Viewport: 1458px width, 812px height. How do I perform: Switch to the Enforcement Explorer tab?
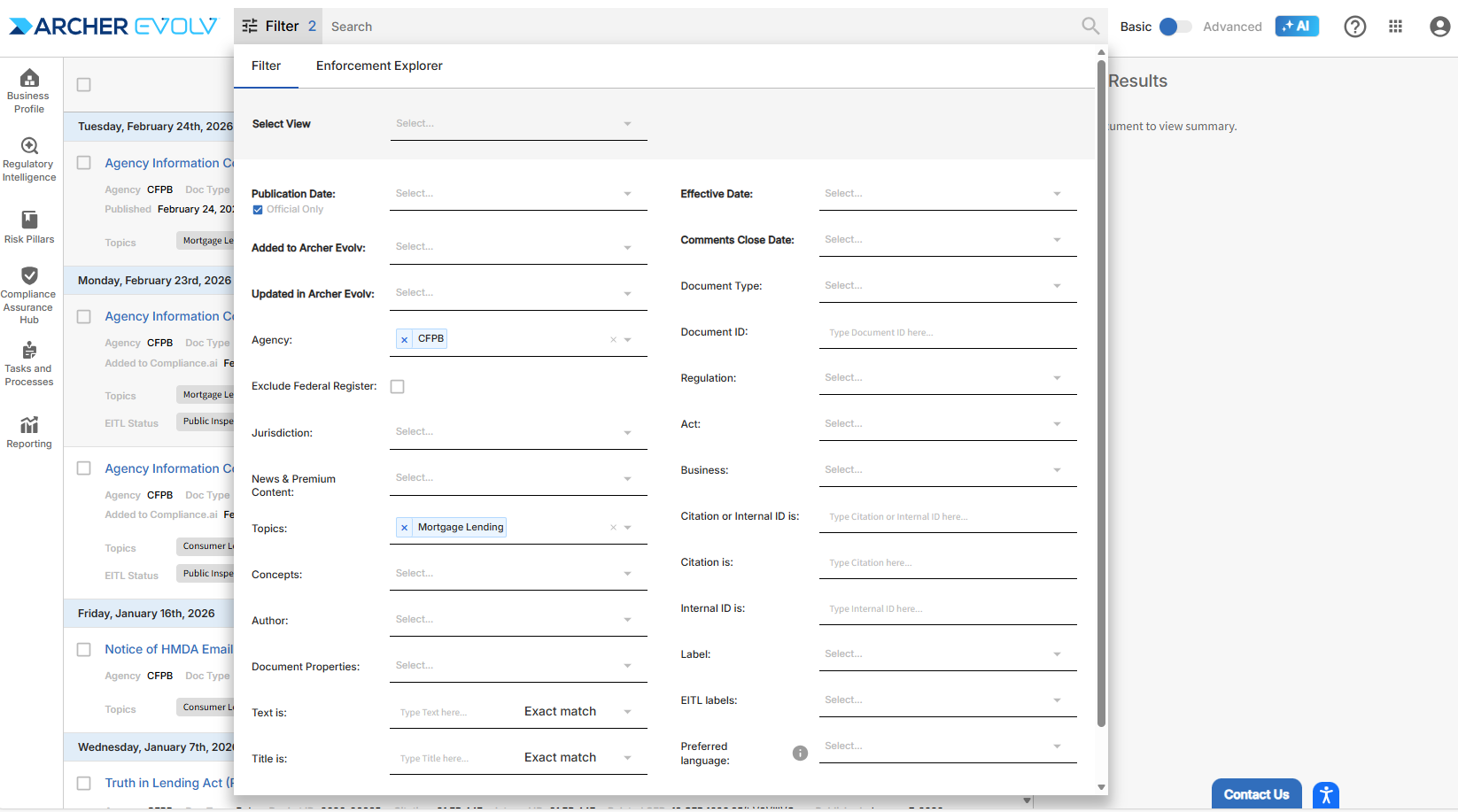(x=379, y=66)
